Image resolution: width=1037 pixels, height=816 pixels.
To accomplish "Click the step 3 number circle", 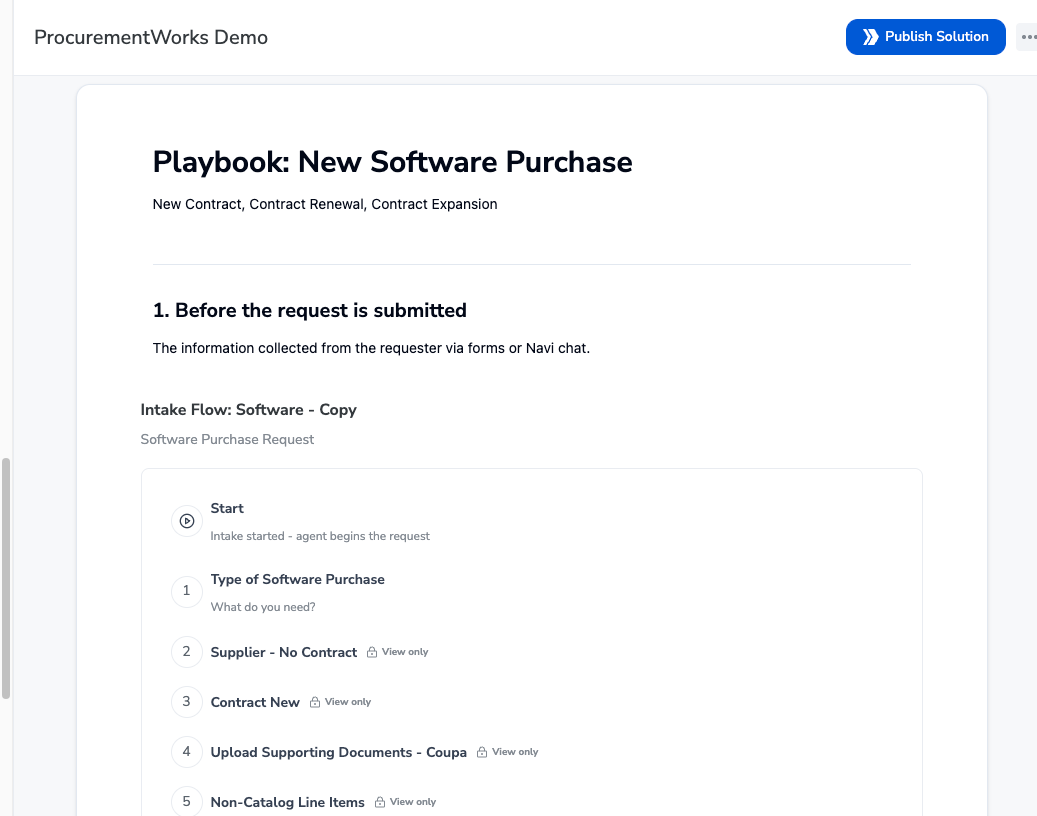I will point(187,702).
